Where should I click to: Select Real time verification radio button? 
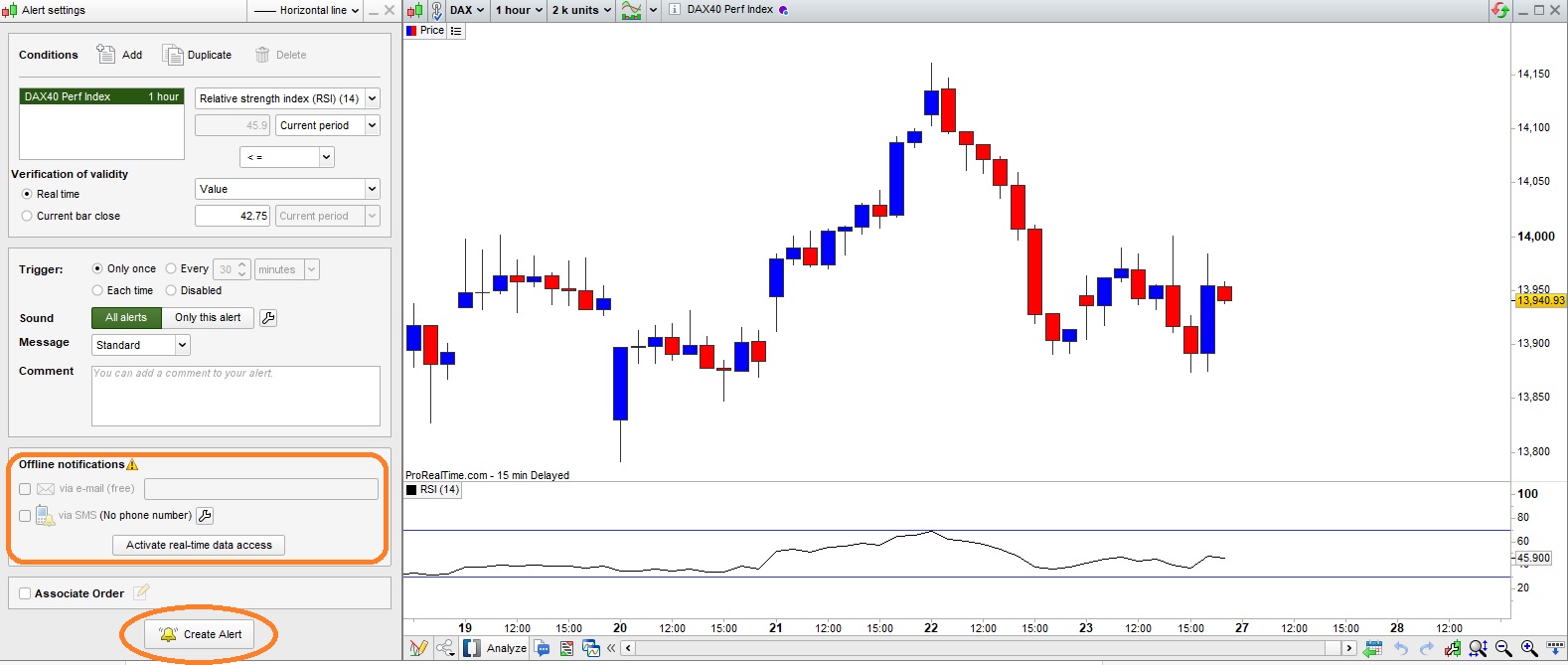27,194
